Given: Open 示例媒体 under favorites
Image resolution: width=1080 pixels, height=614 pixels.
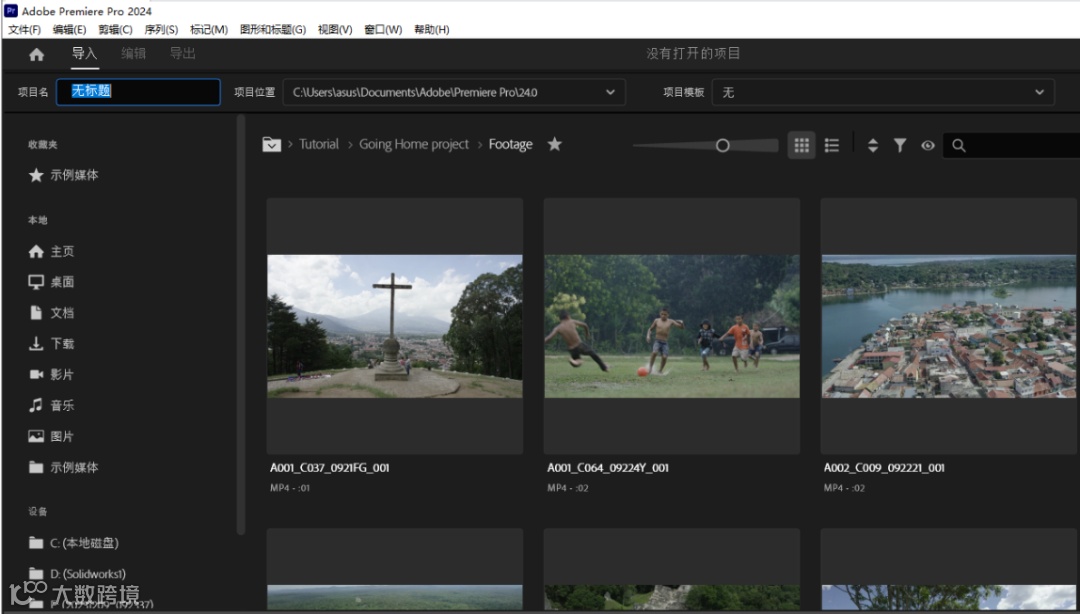Looking at the screenshot, I should 63,175.
